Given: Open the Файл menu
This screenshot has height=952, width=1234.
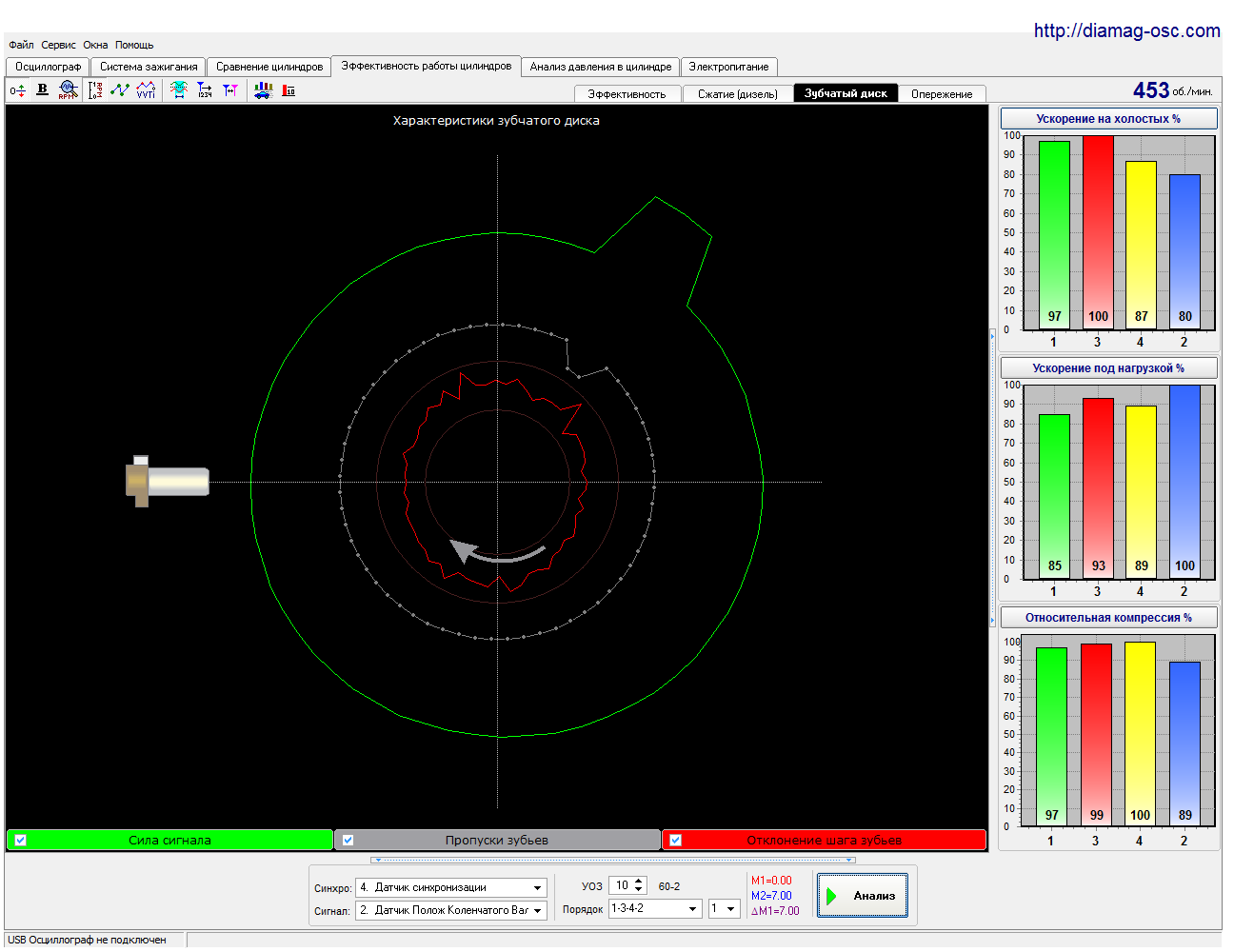Looking at the screenshot, I should tap(21, 45).
